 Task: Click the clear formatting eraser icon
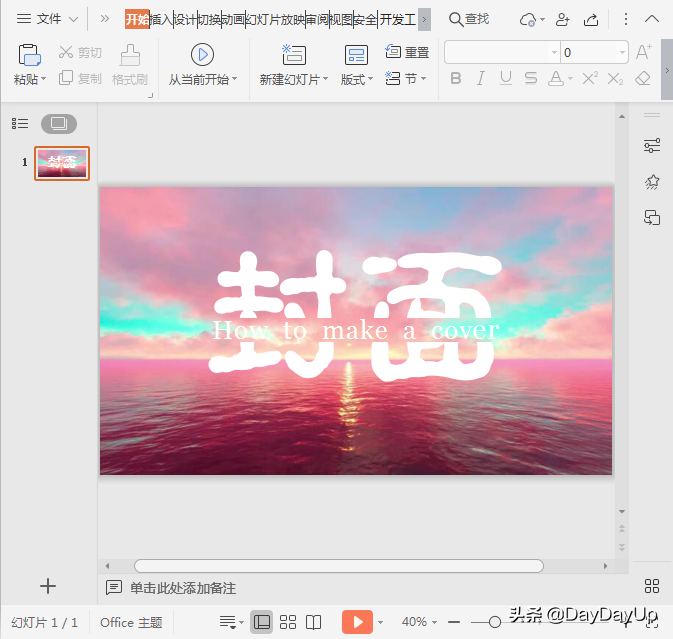643,78
